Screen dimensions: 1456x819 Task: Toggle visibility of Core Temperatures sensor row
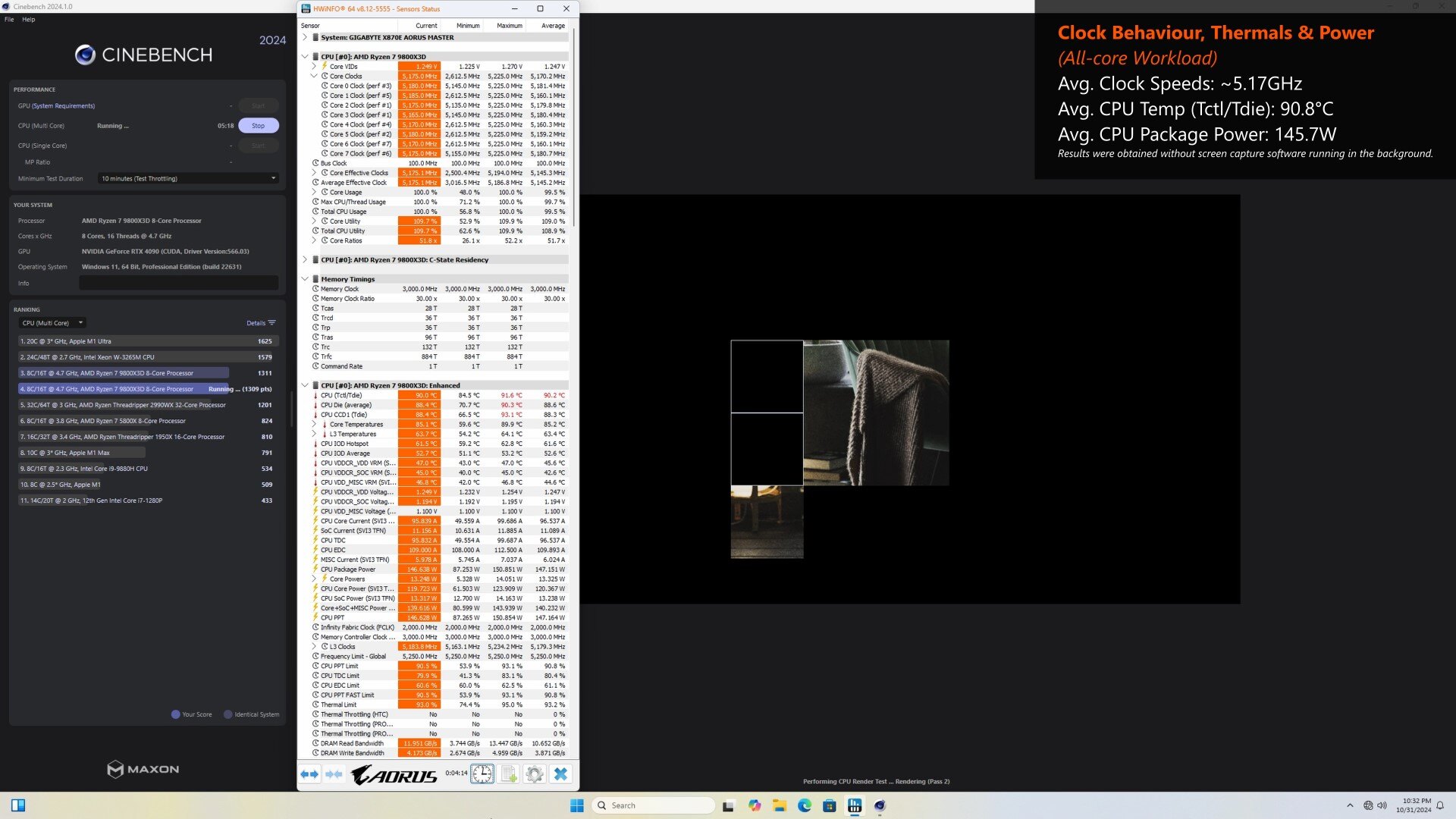coord(312,424)
